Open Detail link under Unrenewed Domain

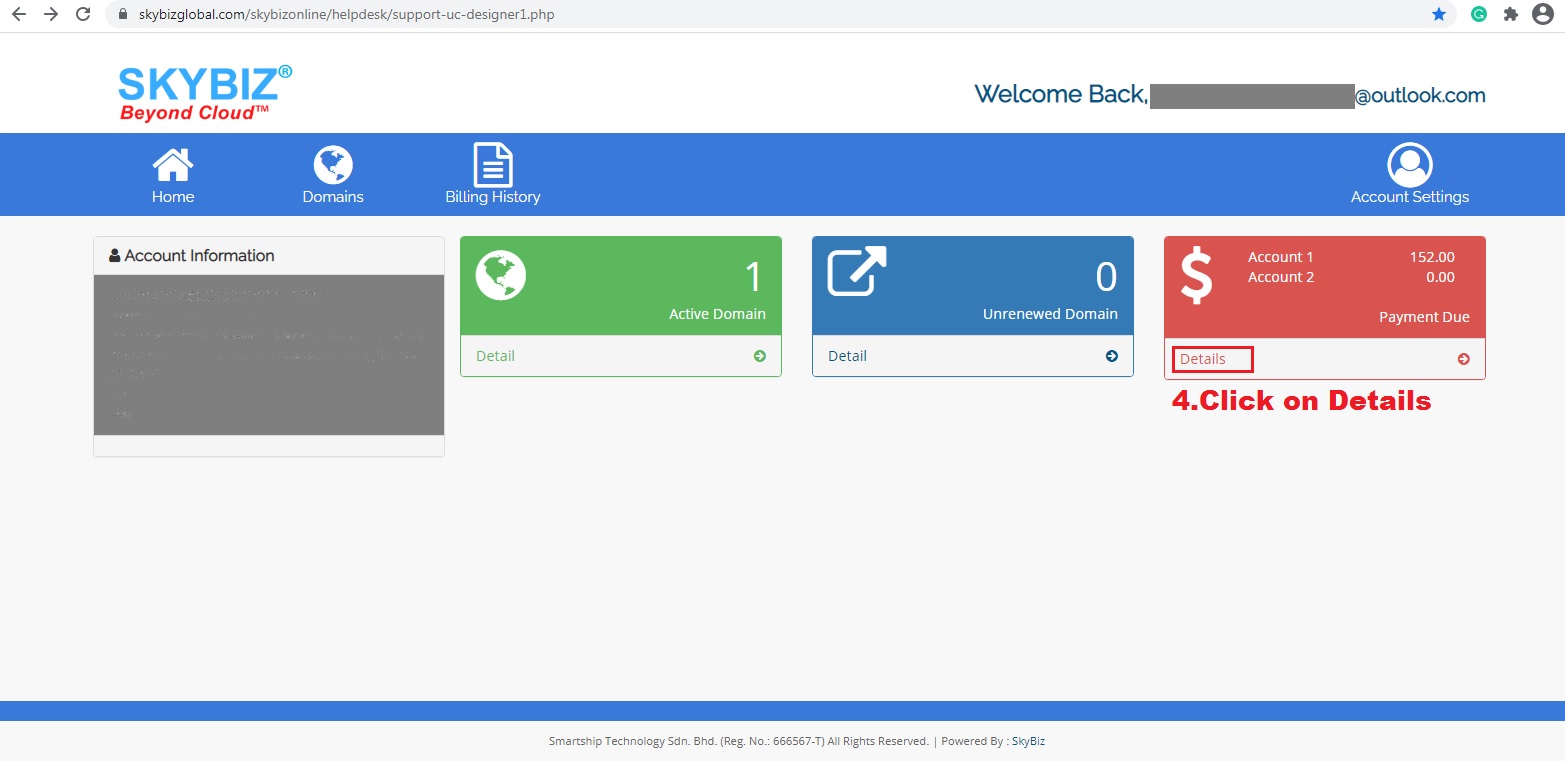pos(847,356)
